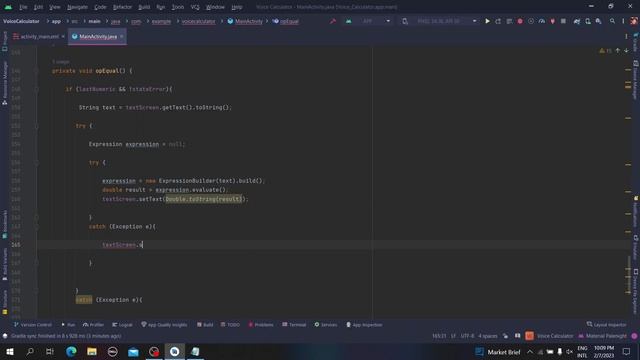Open the Build tool window

205,325
